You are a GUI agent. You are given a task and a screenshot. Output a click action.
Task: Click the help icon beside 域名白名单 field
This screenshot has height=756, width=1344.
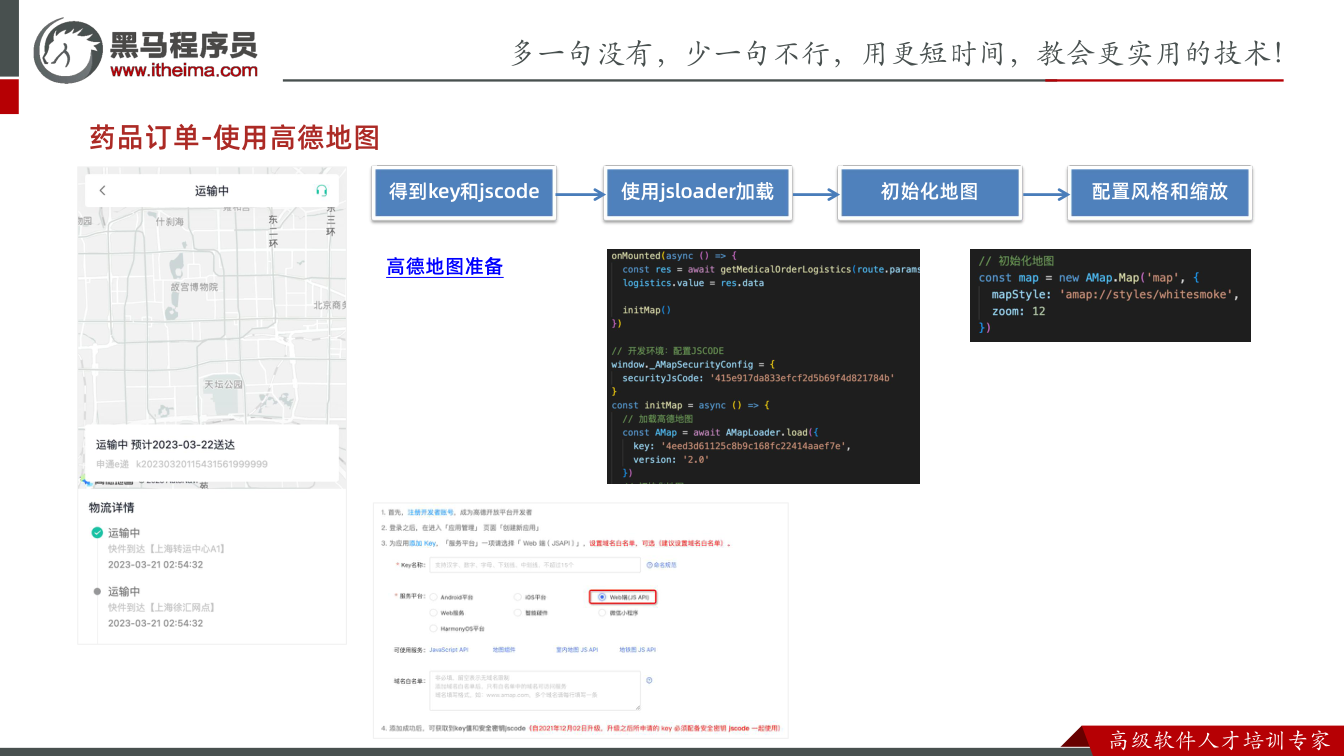[649, 680]
